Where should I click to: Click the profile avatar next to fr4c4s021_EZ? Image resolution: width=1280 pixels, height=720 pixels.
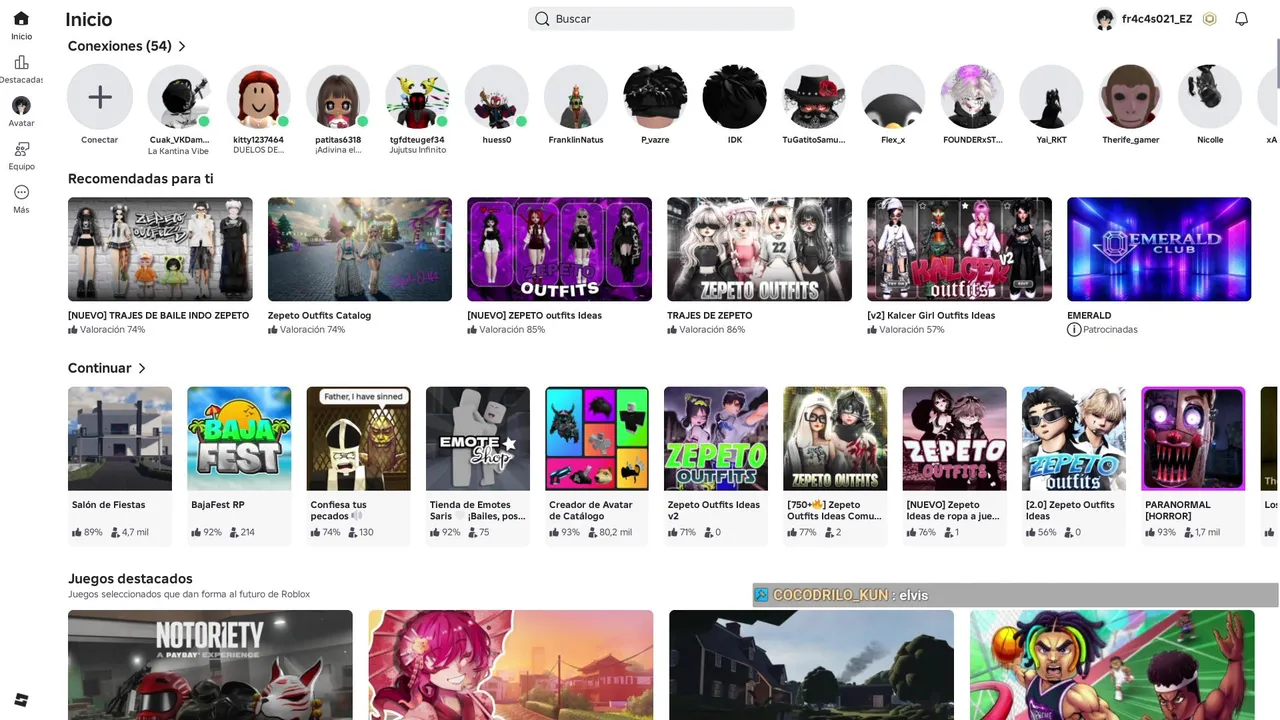coord(1104,19)
